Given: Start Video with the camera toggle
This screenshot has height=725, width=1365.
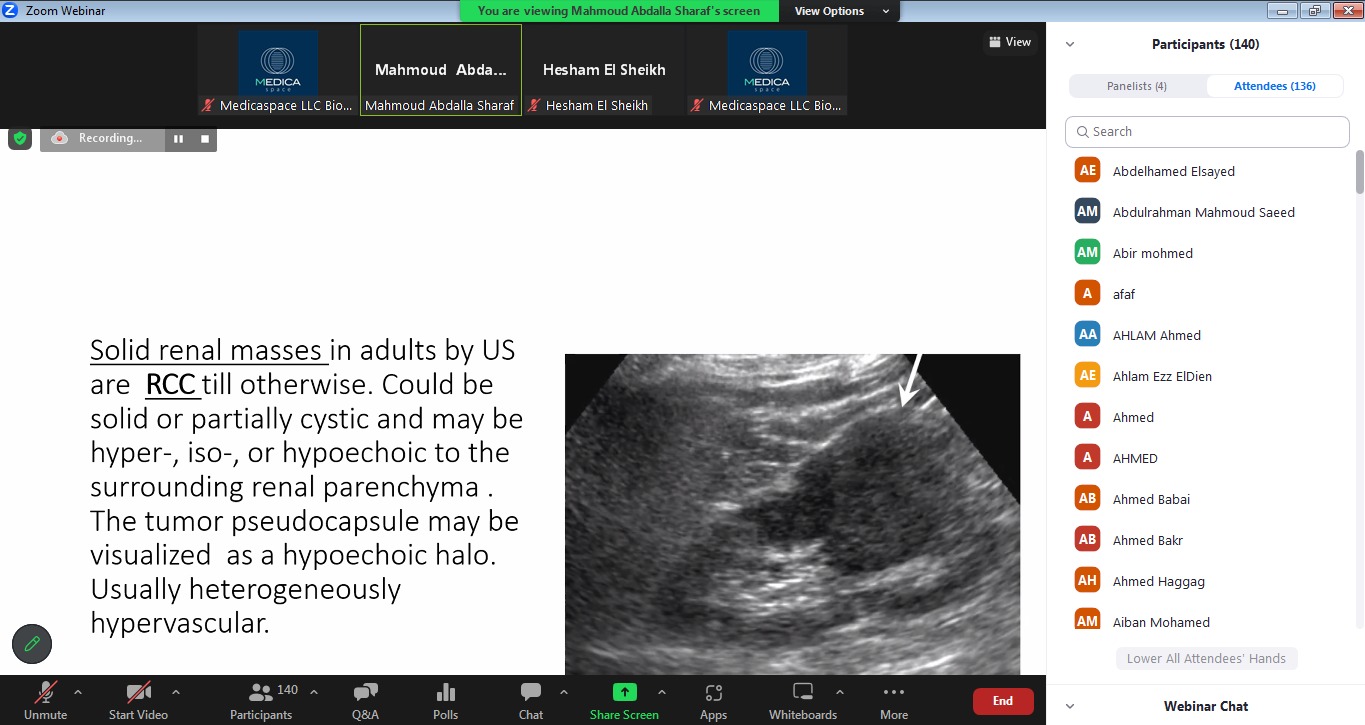Looking at the screenshot, I should pos(138,700).
